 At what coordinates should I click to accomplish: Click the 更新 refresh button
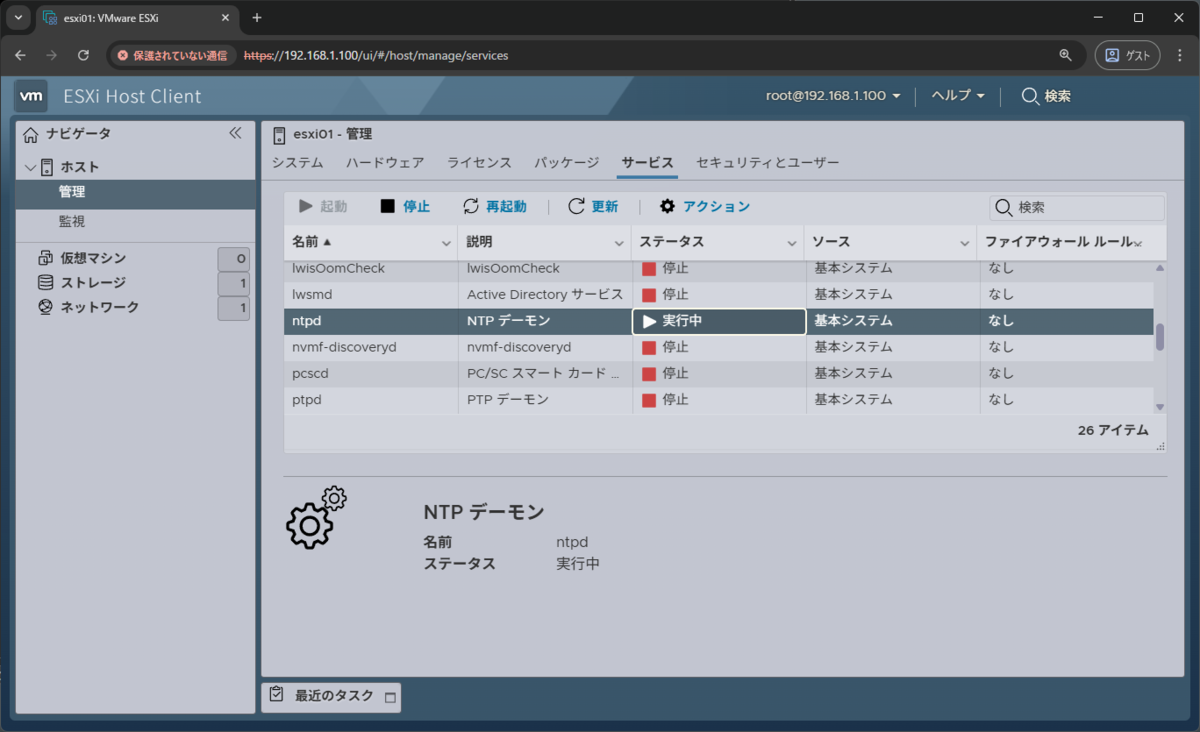click(593, 206)
